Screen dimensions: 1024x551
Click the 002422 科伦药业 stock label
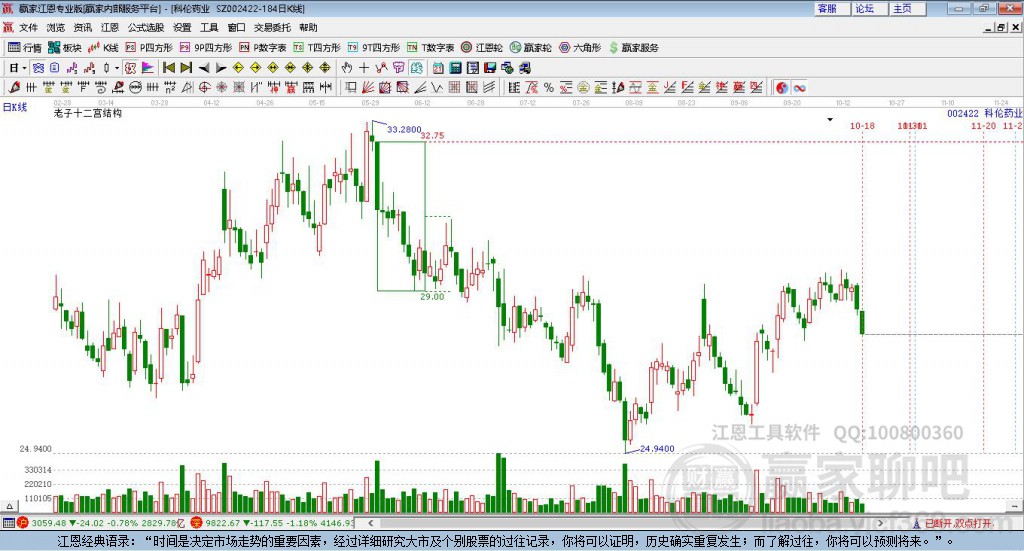985,114
